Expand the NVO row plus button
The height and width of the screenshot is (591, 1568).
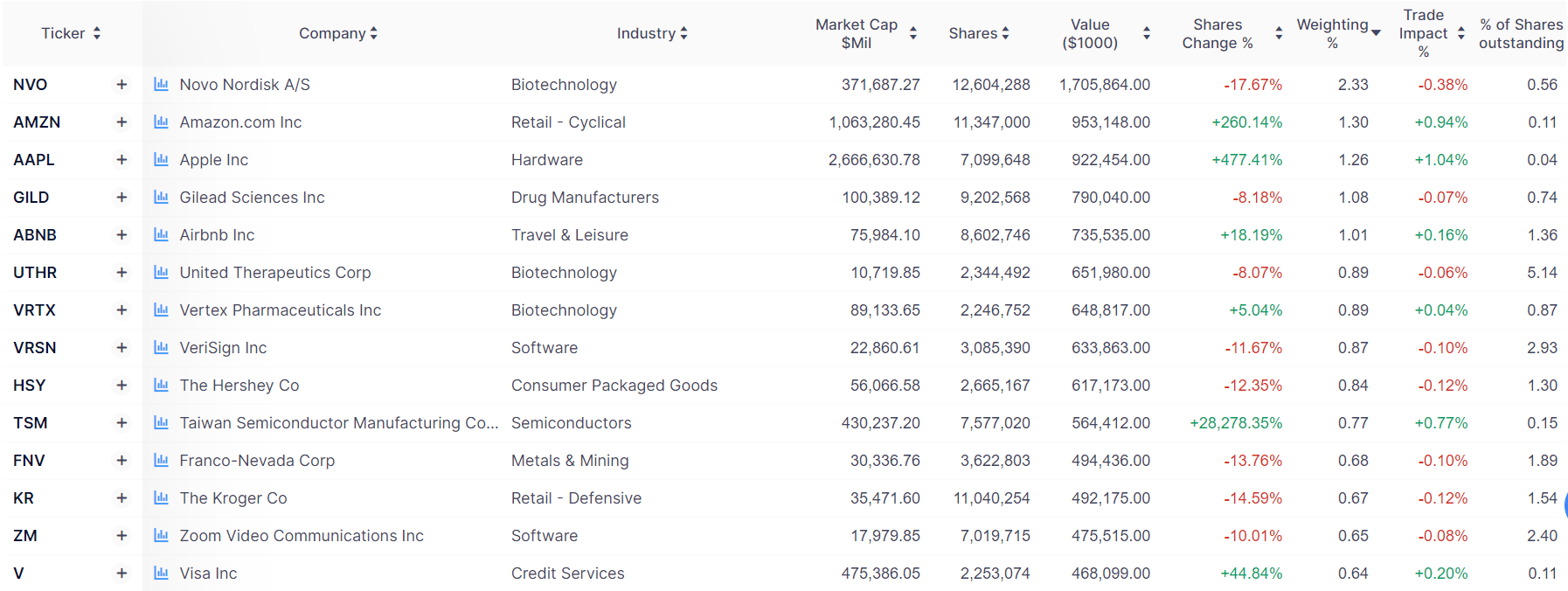tap(121, 85)
